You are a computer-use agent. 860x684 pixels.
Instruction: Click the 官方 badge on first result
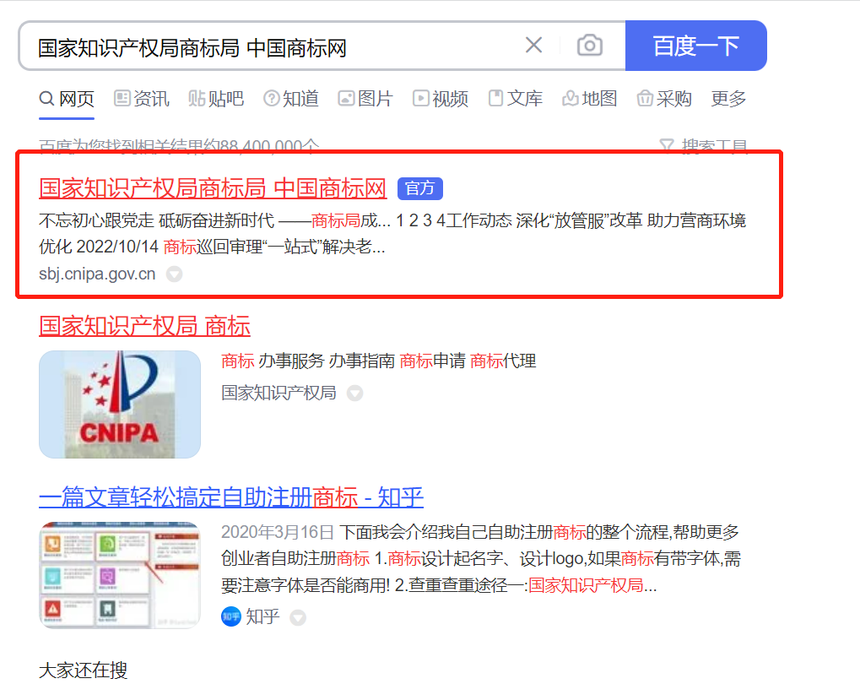(420, 189)
